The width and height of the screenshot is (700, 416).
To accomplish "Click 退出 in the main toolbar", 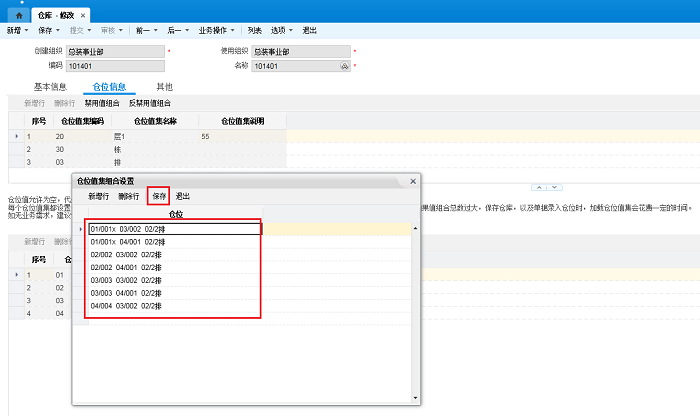I will (309, 30).
